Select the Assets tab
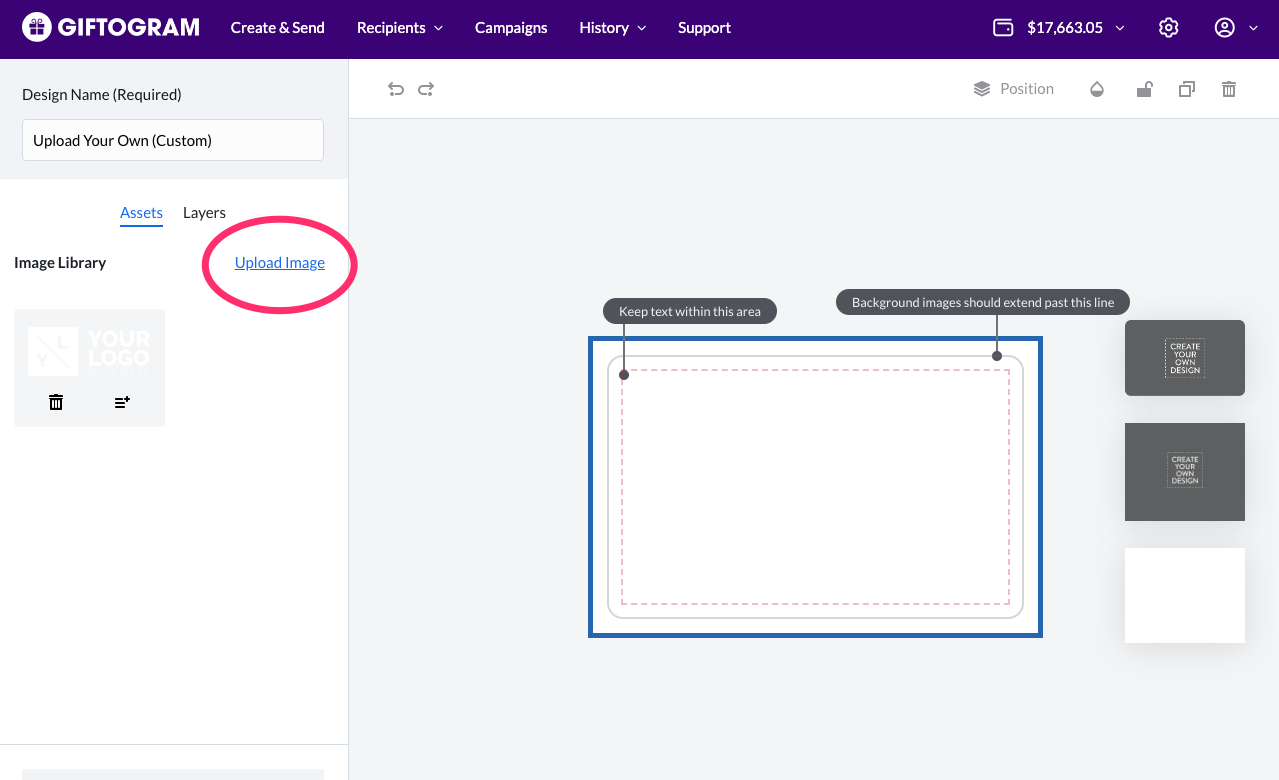The image size is (1279, 780). 141,213
